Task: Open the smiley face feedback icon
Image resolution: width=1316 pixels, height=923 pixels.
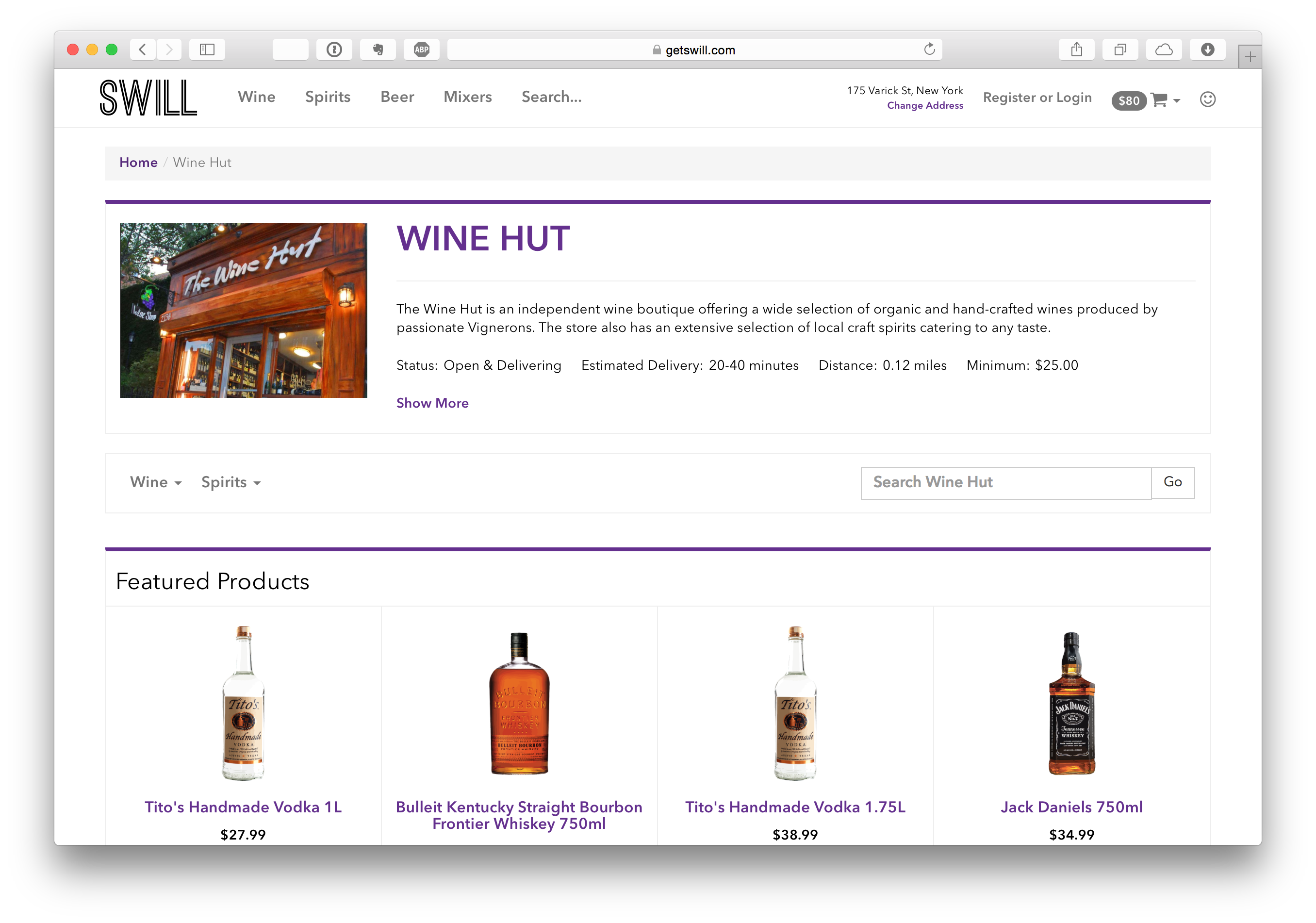Action: (1208, 100)
